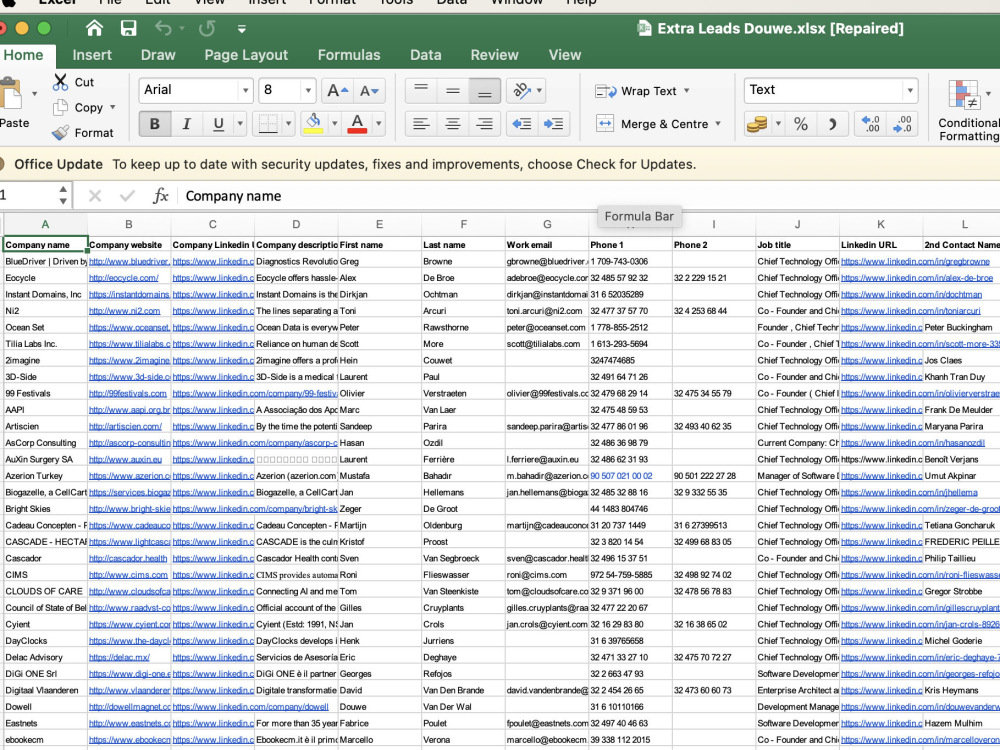Click the Save icon in title bar

(129, 28)
